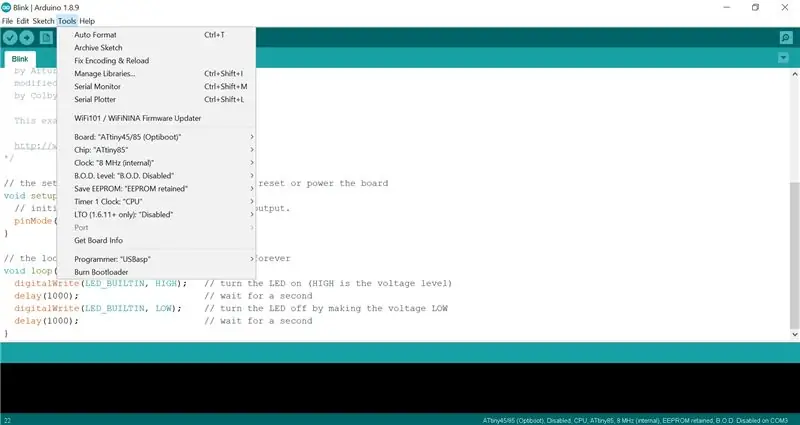Click Burn Bootloader in Tools menu
The image size is (800, 425).
coord(156,272)
